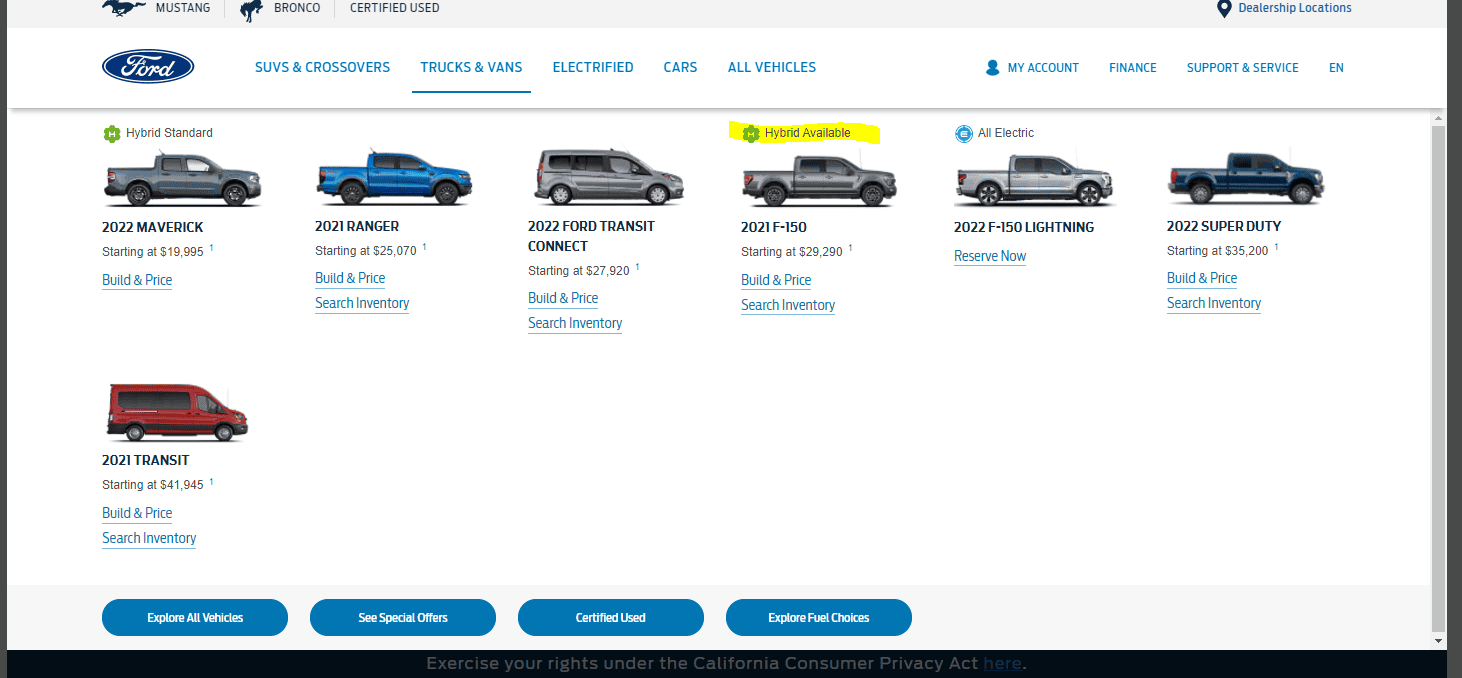Click the 2021 RANGER title text
Image resolution: width=1462 pixels, height=678 pixels.
pyautogui.click(x=357, y=226)
